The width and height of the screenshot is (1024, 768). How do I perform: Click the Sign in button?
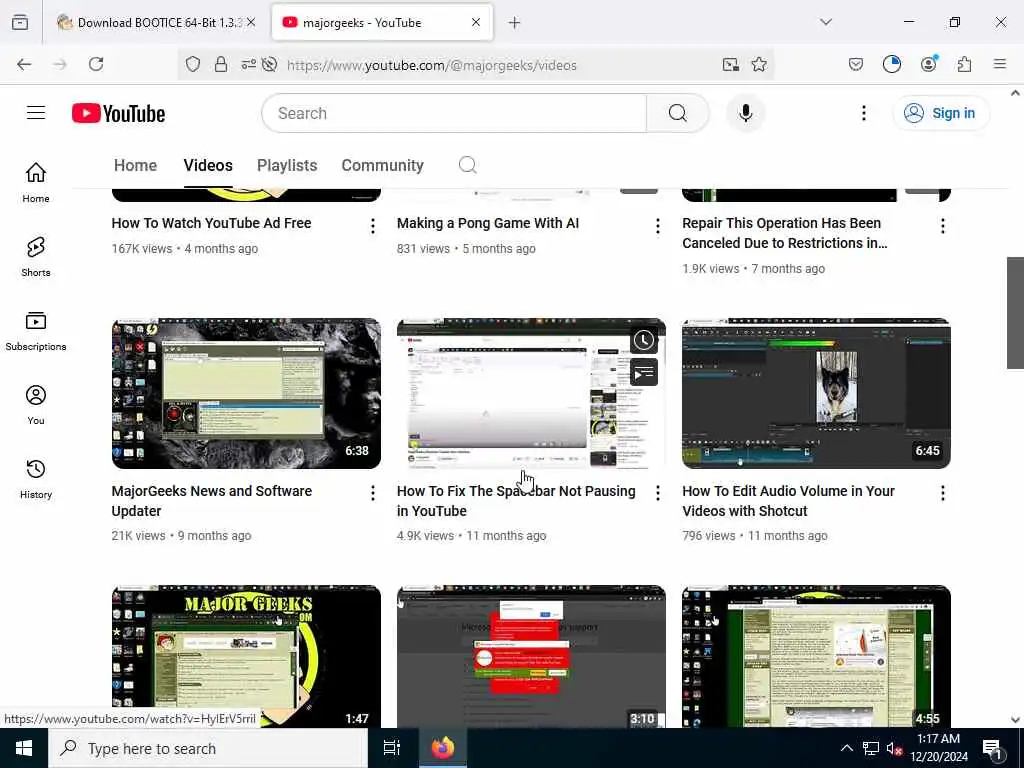coord(940,113)
